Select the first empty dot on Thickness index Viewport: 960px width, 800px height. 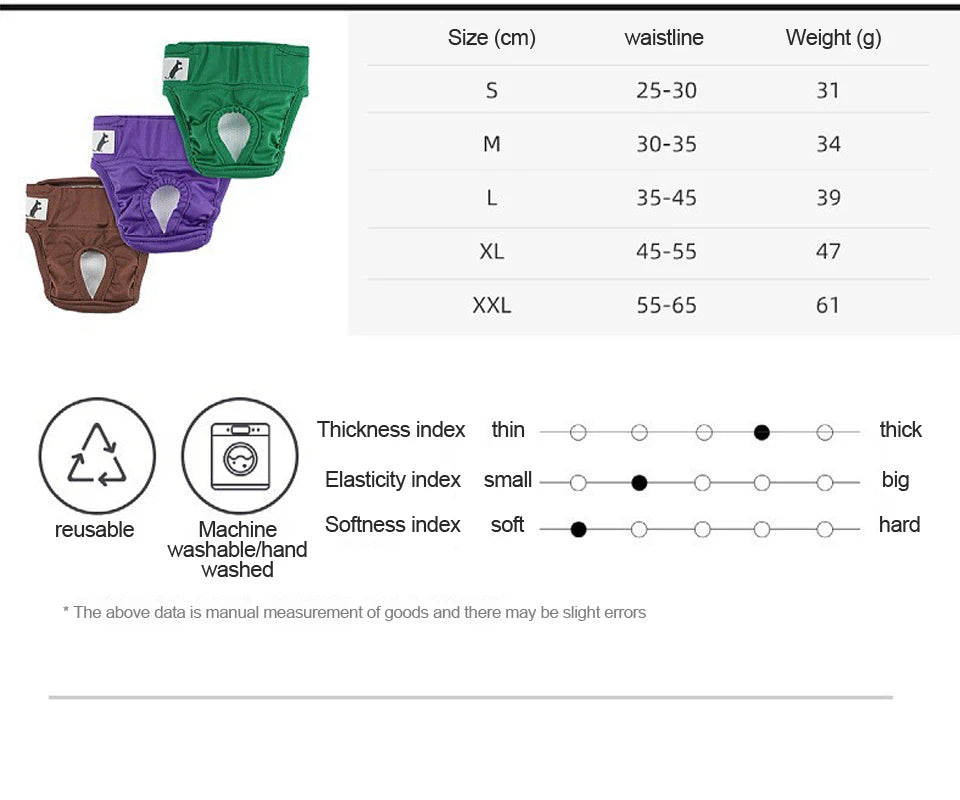578,433
